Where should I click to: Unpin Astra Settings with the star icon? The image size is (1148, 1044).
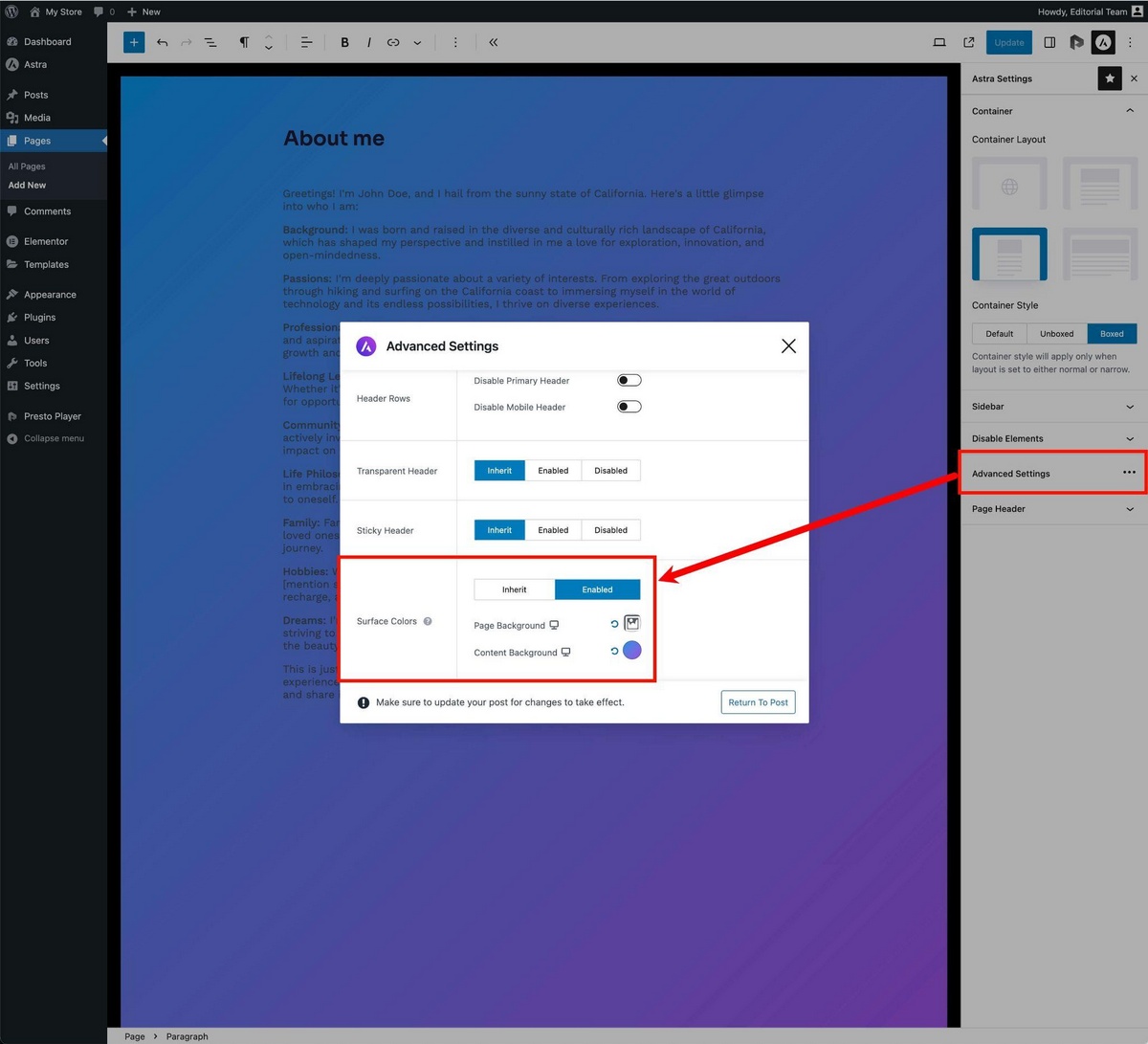tap(1110, 78)
